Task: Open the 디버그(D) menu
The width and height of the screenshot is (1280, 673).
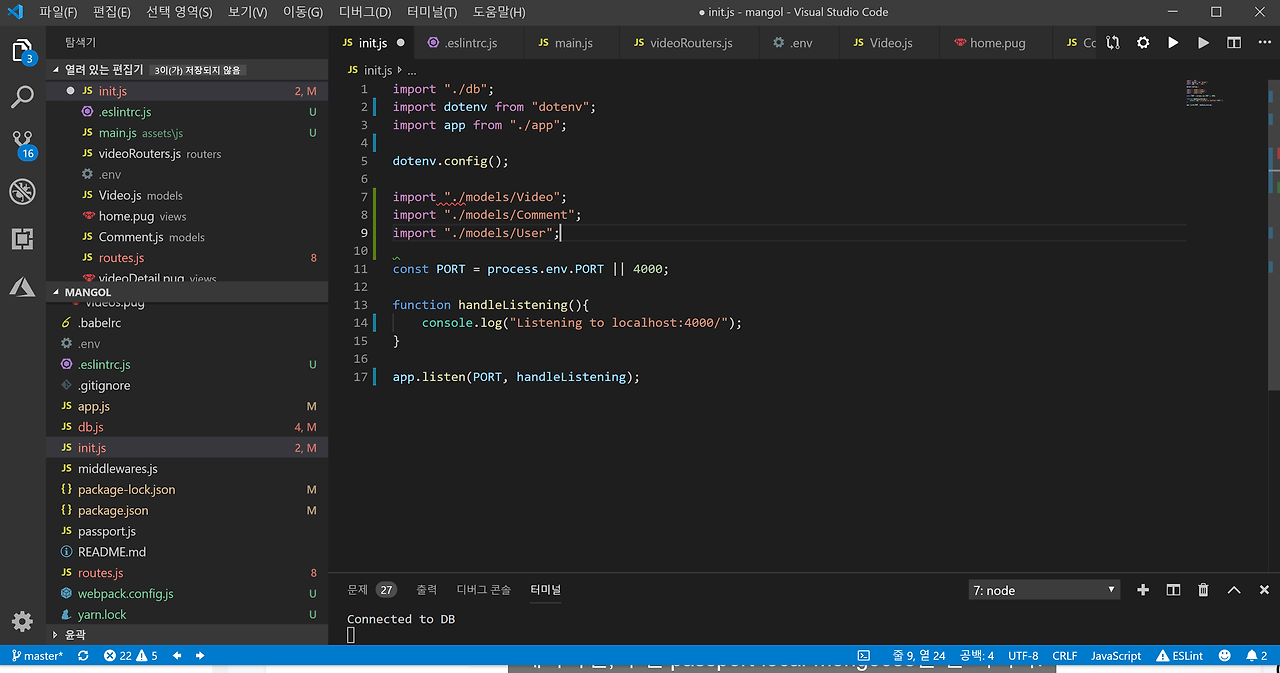Action: (x=365, y=12)
